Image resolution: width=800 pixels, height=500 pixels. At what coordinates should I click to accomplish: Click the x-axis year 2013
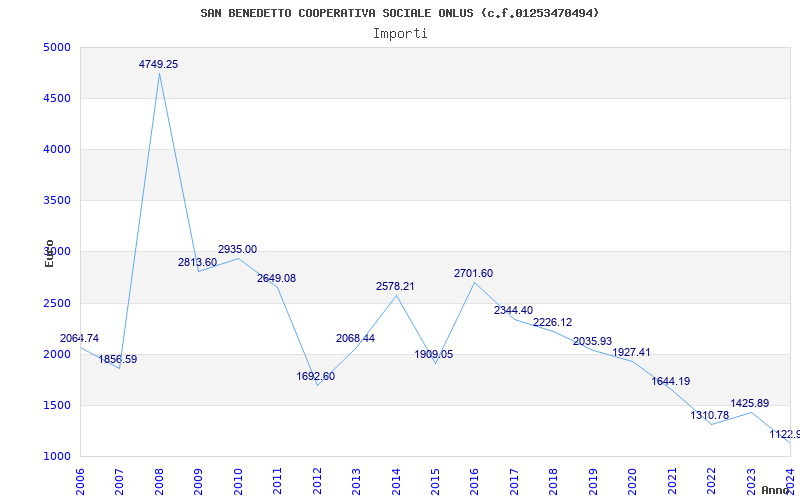(356, 481)
